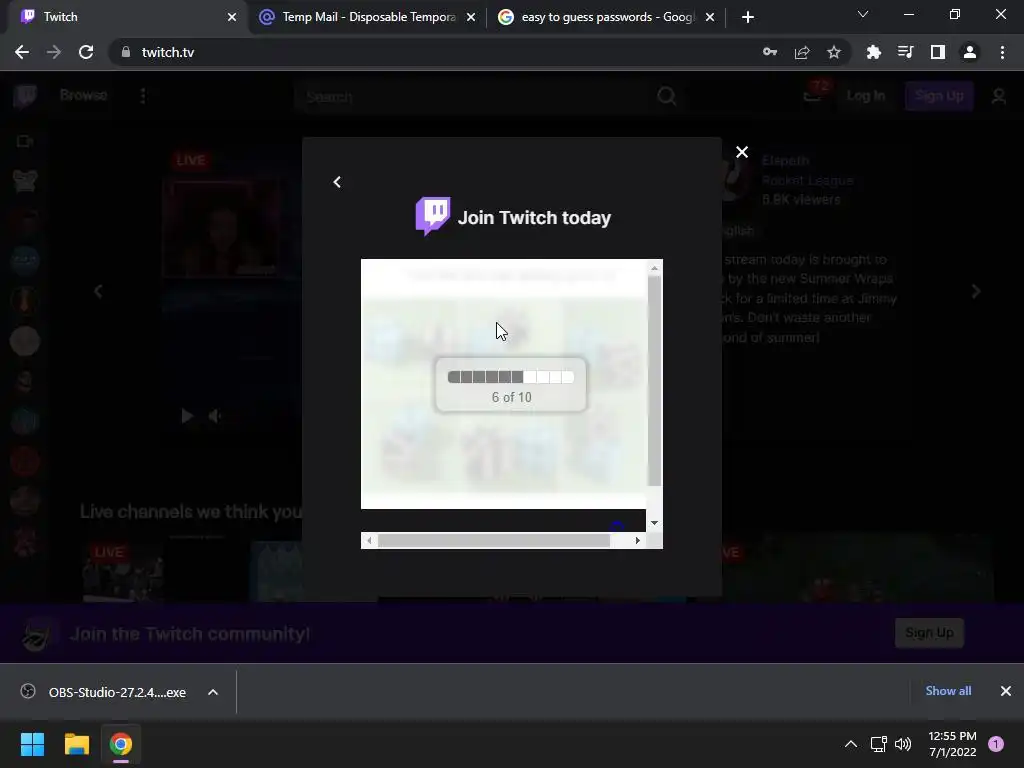Click the captcha scroll left arrow
This screenshot has width=1024, height=768.
click(370, 541)
